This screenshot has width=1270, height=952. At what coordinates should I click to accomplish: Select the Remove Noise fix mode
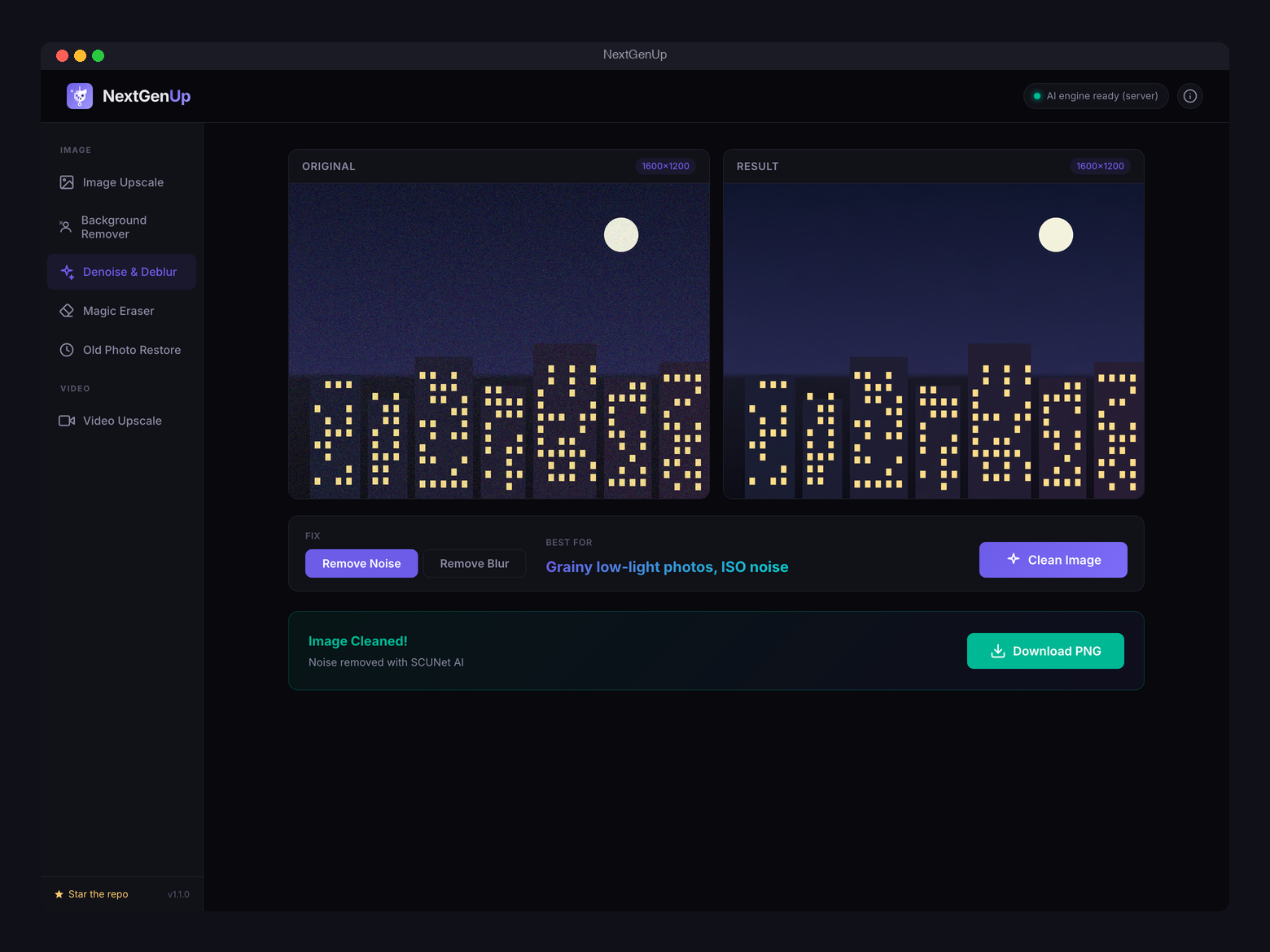tap(361, 563)
